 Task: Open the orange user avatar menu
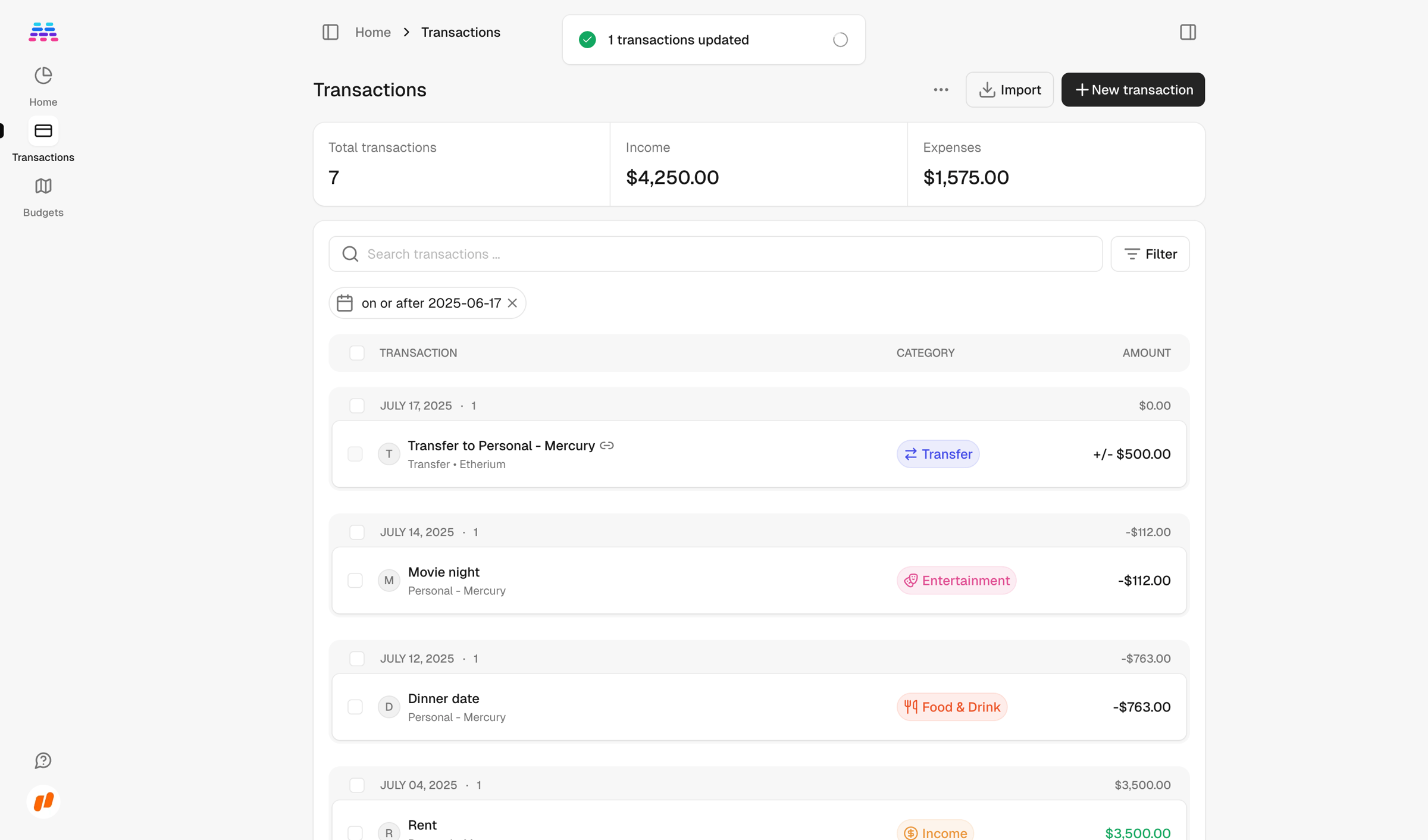click(x=43, y=802)
